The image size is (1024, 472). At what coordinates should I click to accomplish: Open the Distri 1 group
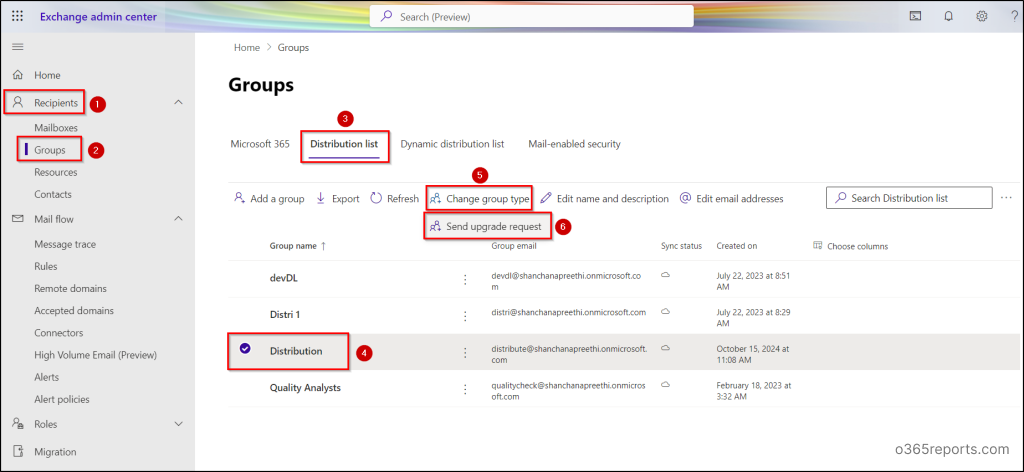(x=285, y=315)
